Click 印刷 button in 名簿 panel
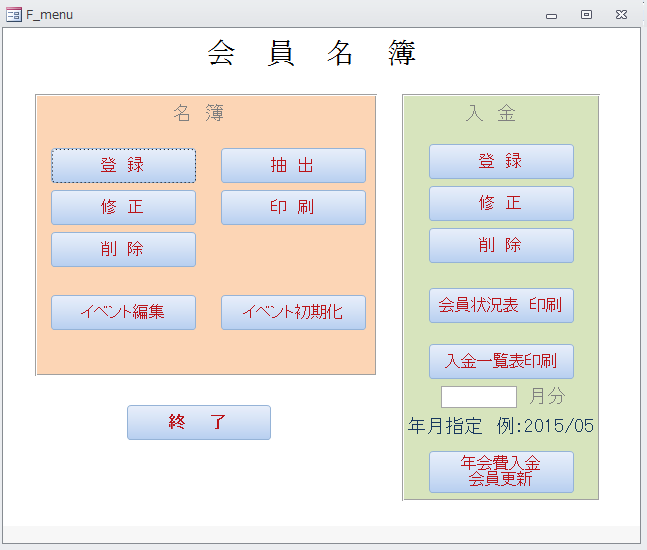647x550 pixels. tap(293, 208)
